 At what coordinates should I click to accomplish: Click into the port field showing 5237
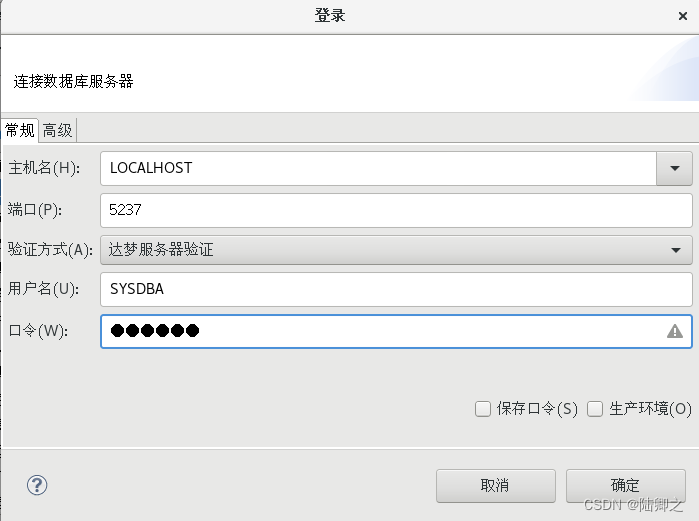[x=396, y=210]
